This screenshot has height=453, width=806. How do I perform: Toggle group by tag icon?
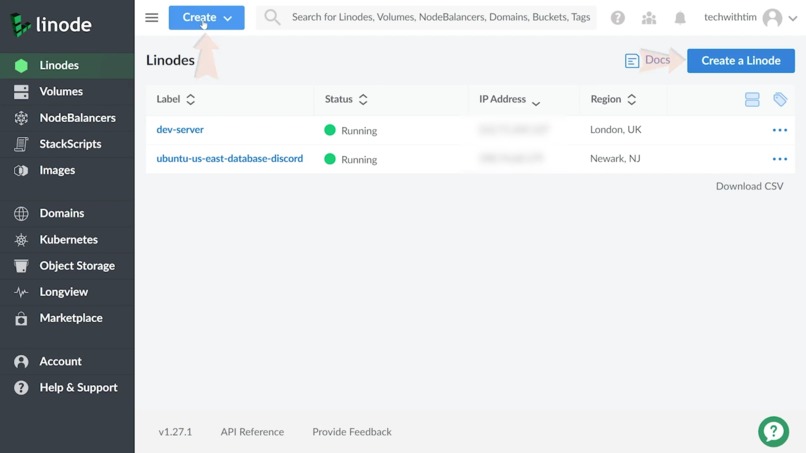pos(780,99)
